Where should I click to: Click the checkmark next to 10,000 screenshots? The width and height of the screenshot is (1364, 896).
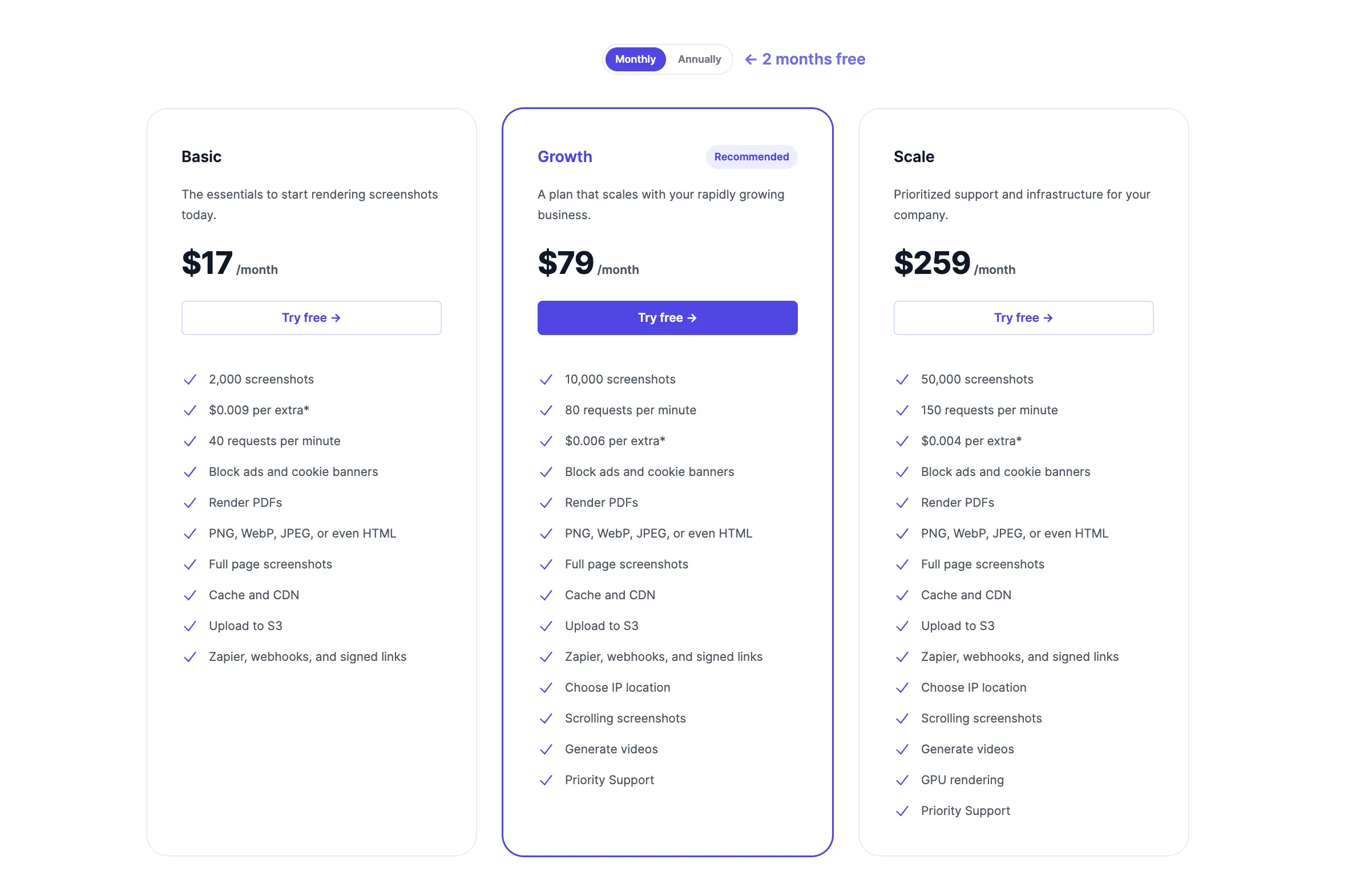click(546, 380)
